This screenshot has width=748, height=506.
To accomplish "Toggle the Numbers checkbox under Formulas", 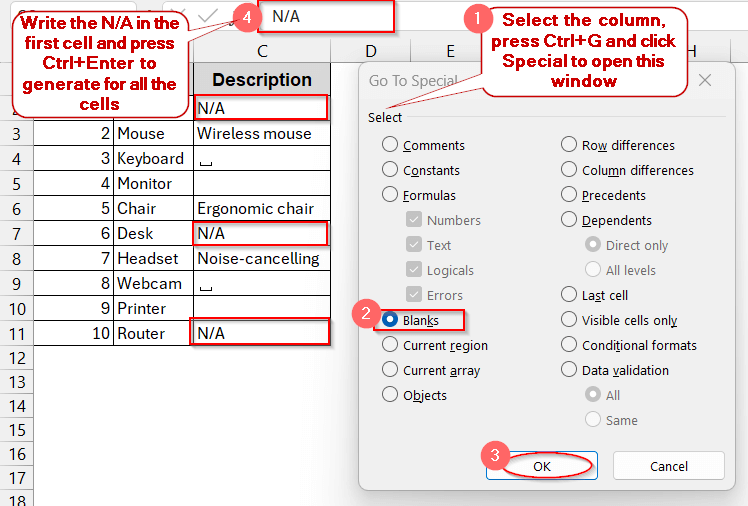I will click(414, 220).
